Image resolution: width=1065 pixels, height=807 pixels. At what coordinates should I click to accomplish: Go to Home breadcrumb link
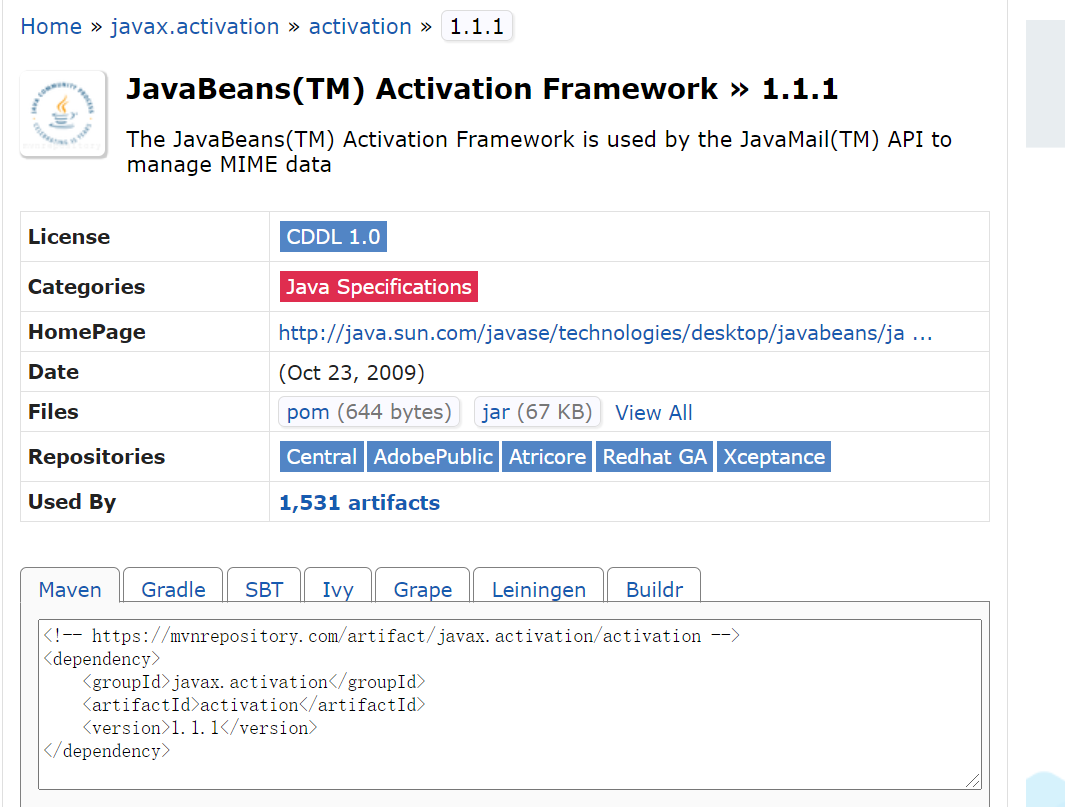[51, 26]
